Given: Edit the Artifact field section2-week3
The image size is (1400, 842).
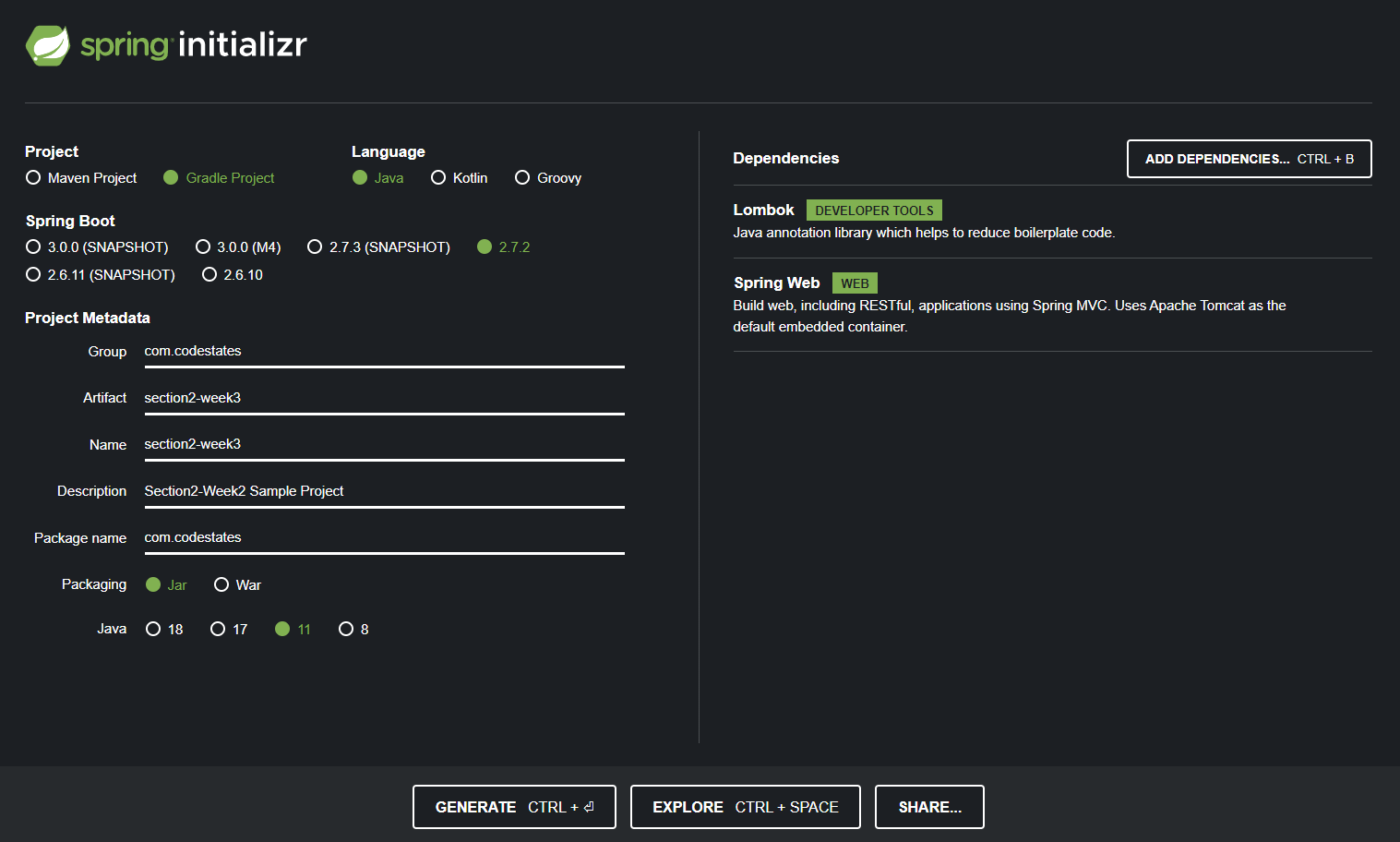Looking at the screenshot, I should click(385, 398).
